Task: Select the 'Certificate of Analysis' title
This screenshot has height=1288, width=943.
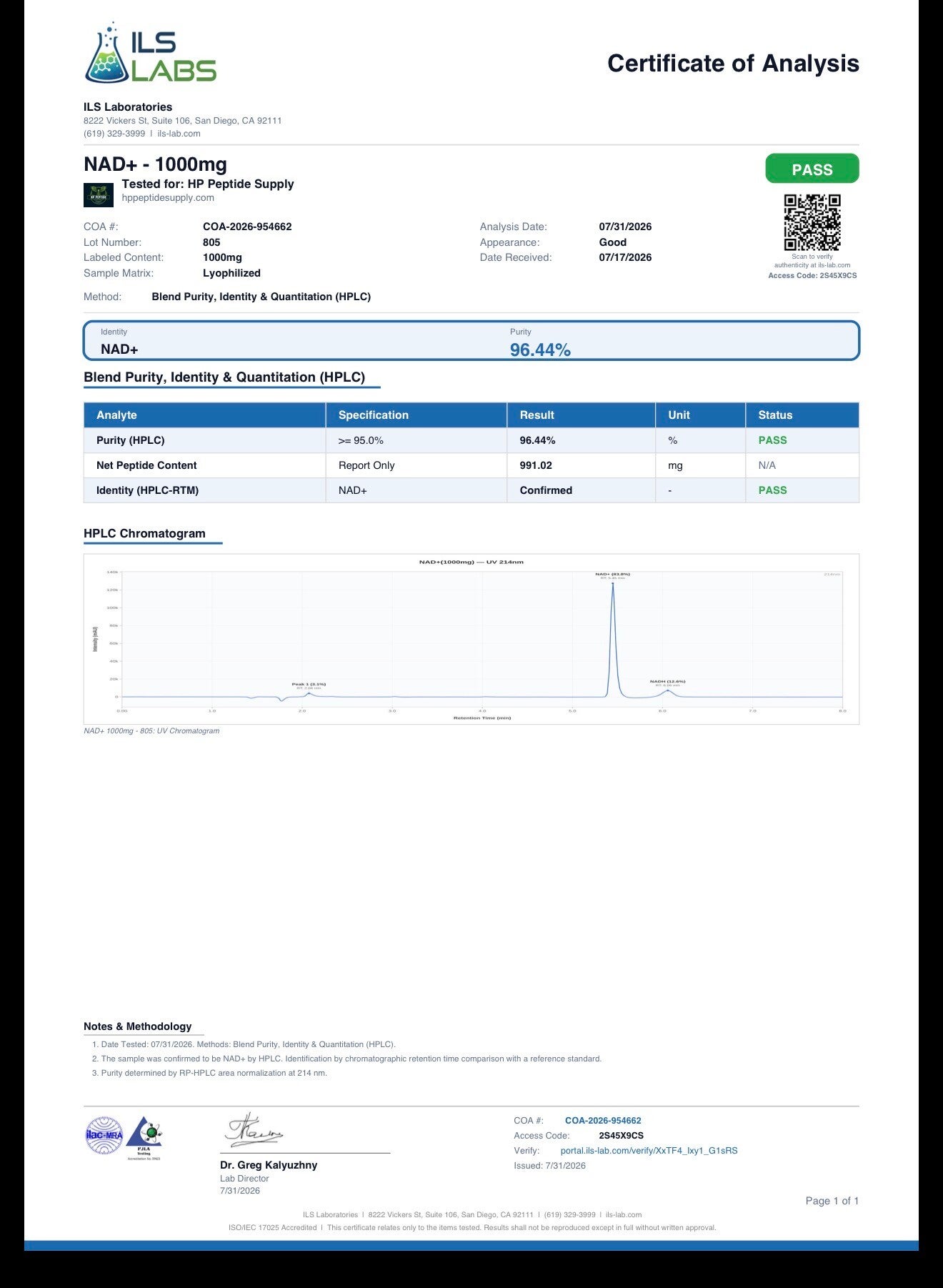Action: [x=733, y=64]
